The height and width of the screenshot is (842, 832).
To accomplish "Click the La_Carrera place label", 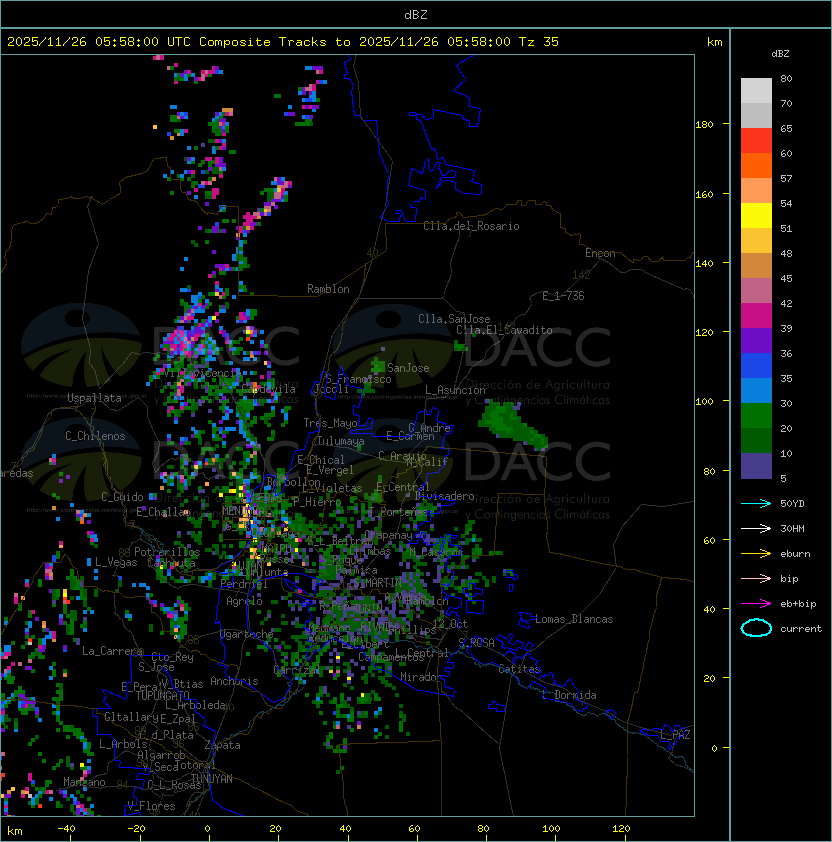I will pyautogui.click(x=111, y=651).
